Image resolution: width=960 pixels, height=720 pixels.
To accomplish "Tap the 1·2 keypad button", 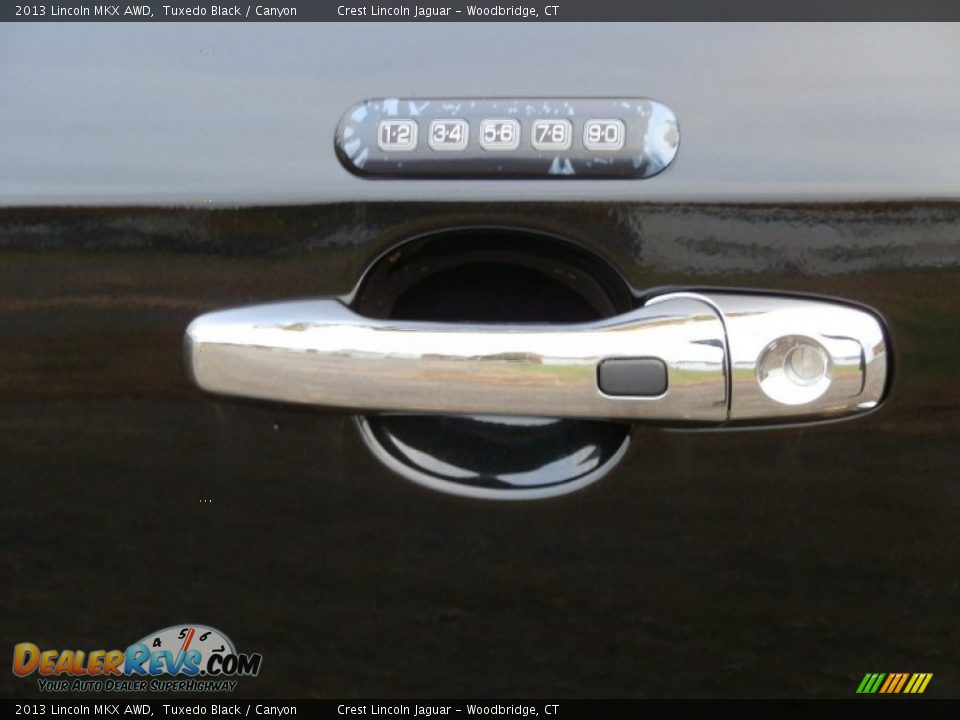I will [x=397, y=135].
